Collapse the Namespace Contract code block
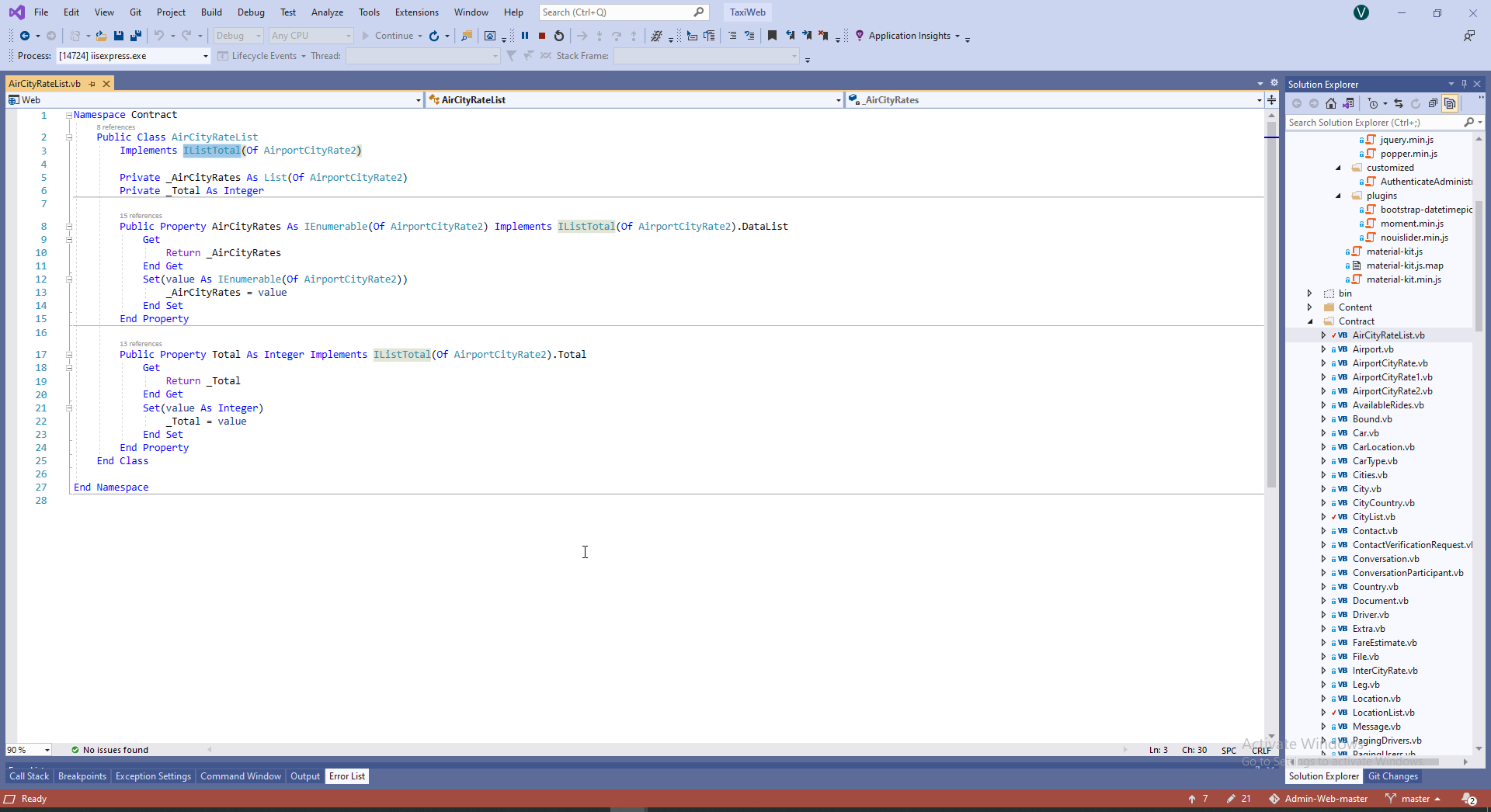This screenshot has height=812, width=1491. coord(69,115)
